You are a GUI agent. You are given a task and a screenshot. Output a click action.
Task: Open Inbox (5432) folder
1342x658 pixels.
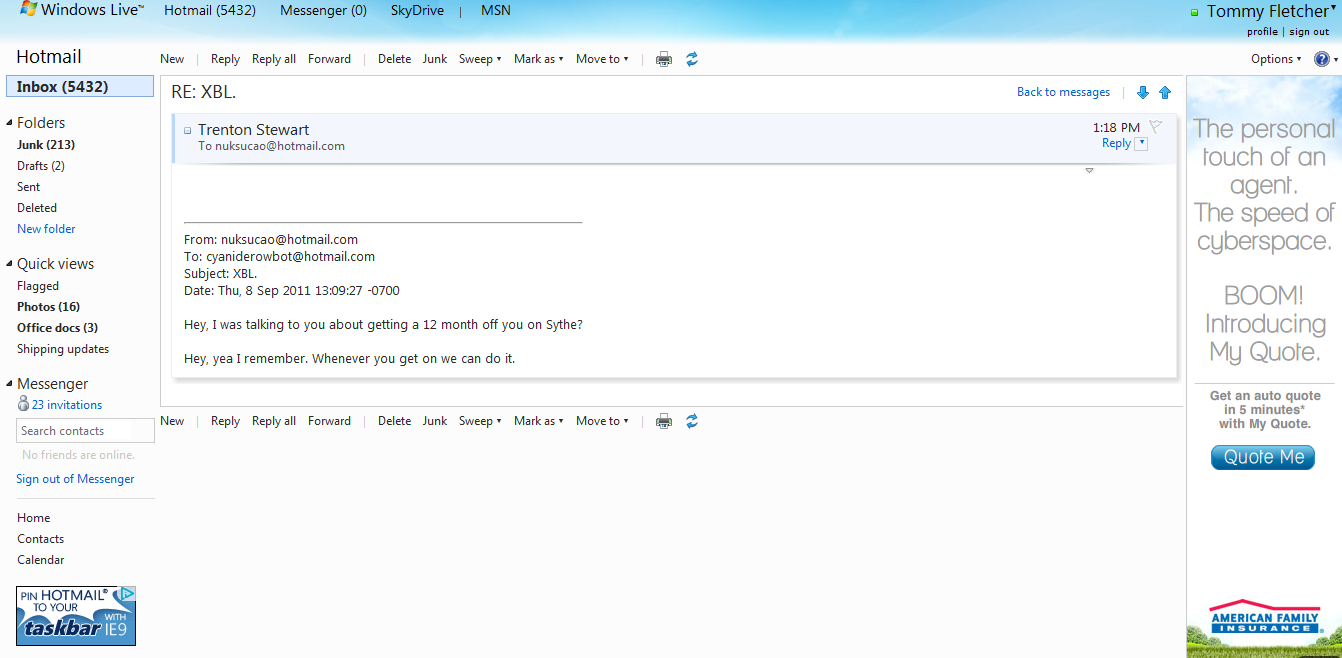click(80, 87)
